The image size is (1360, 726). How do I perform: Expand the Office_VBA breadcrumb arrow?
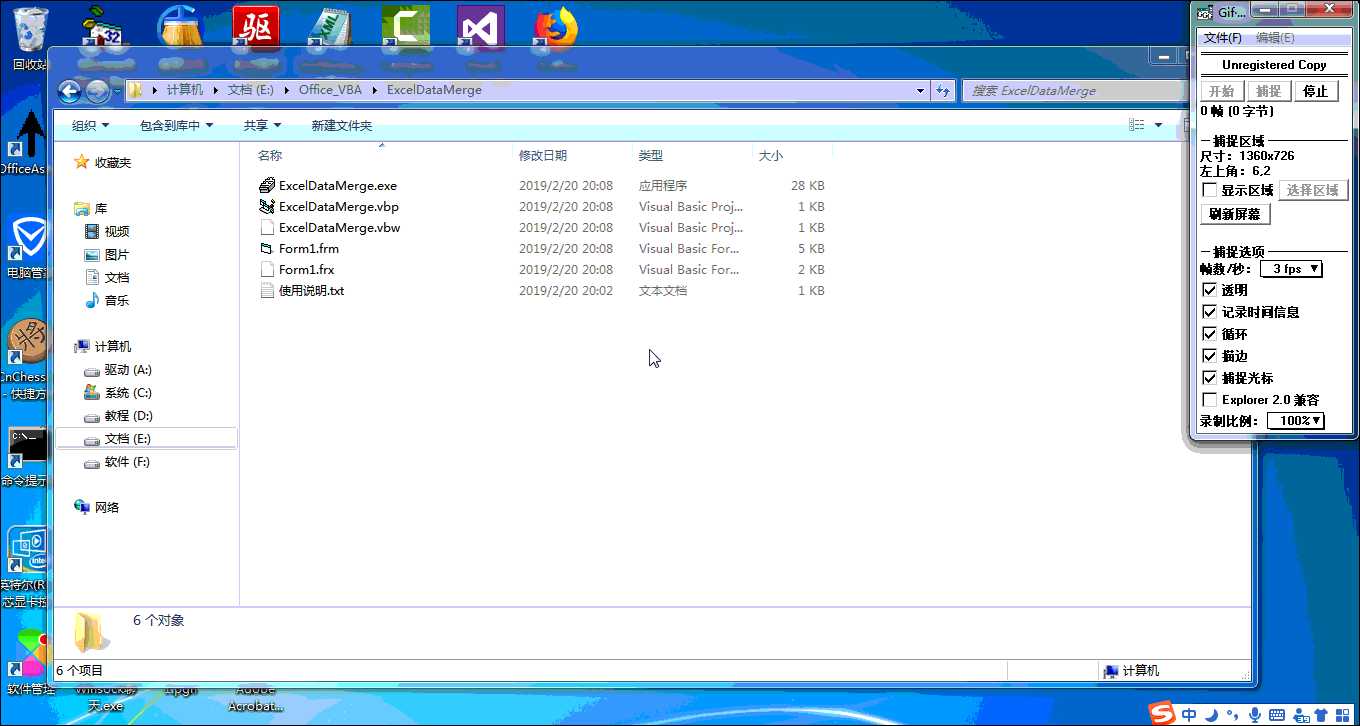click(x=375, y=90)
